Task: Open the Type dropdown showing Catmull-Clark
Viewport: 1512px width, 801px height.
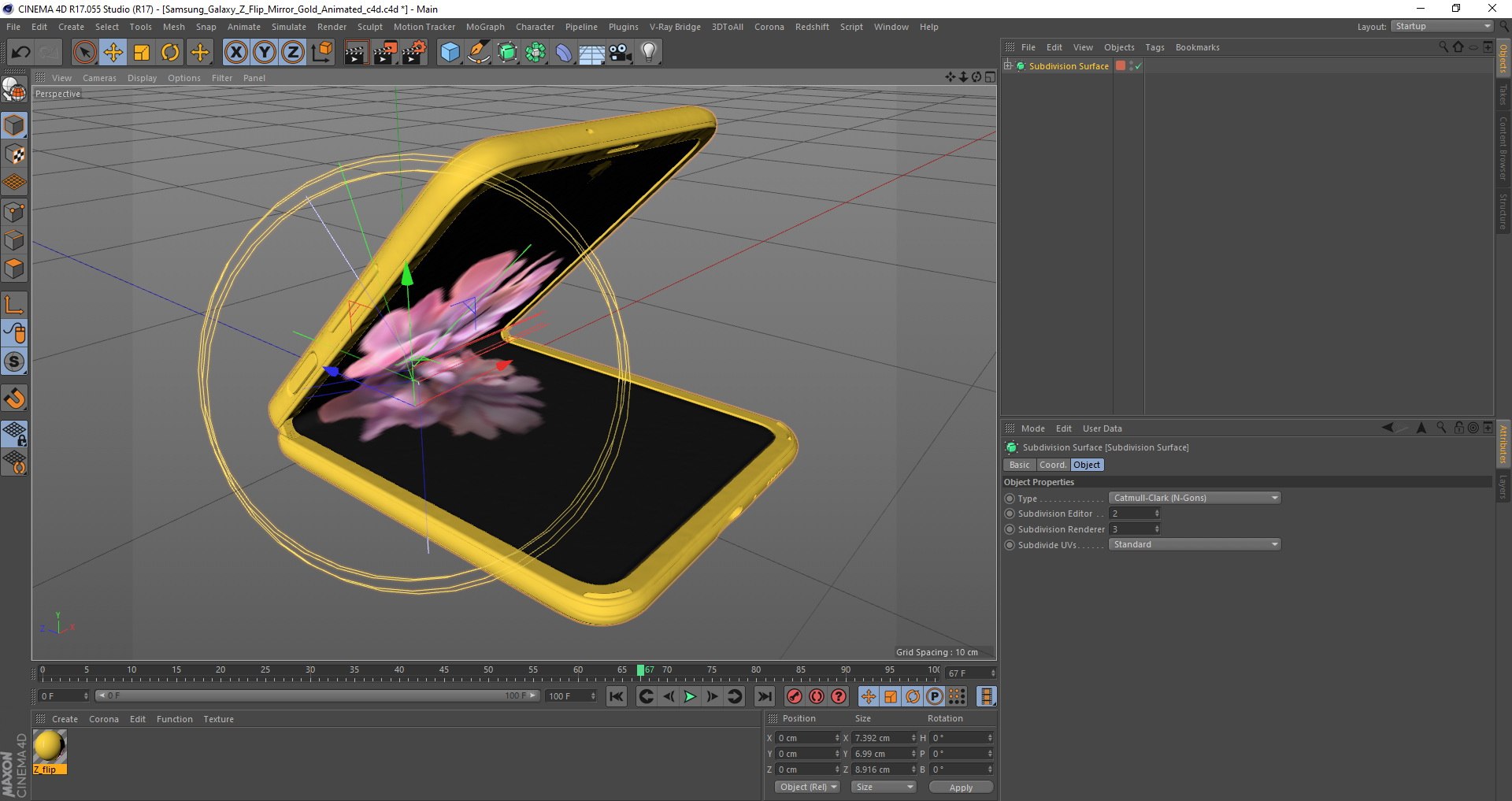Action: coord(1195,498)
